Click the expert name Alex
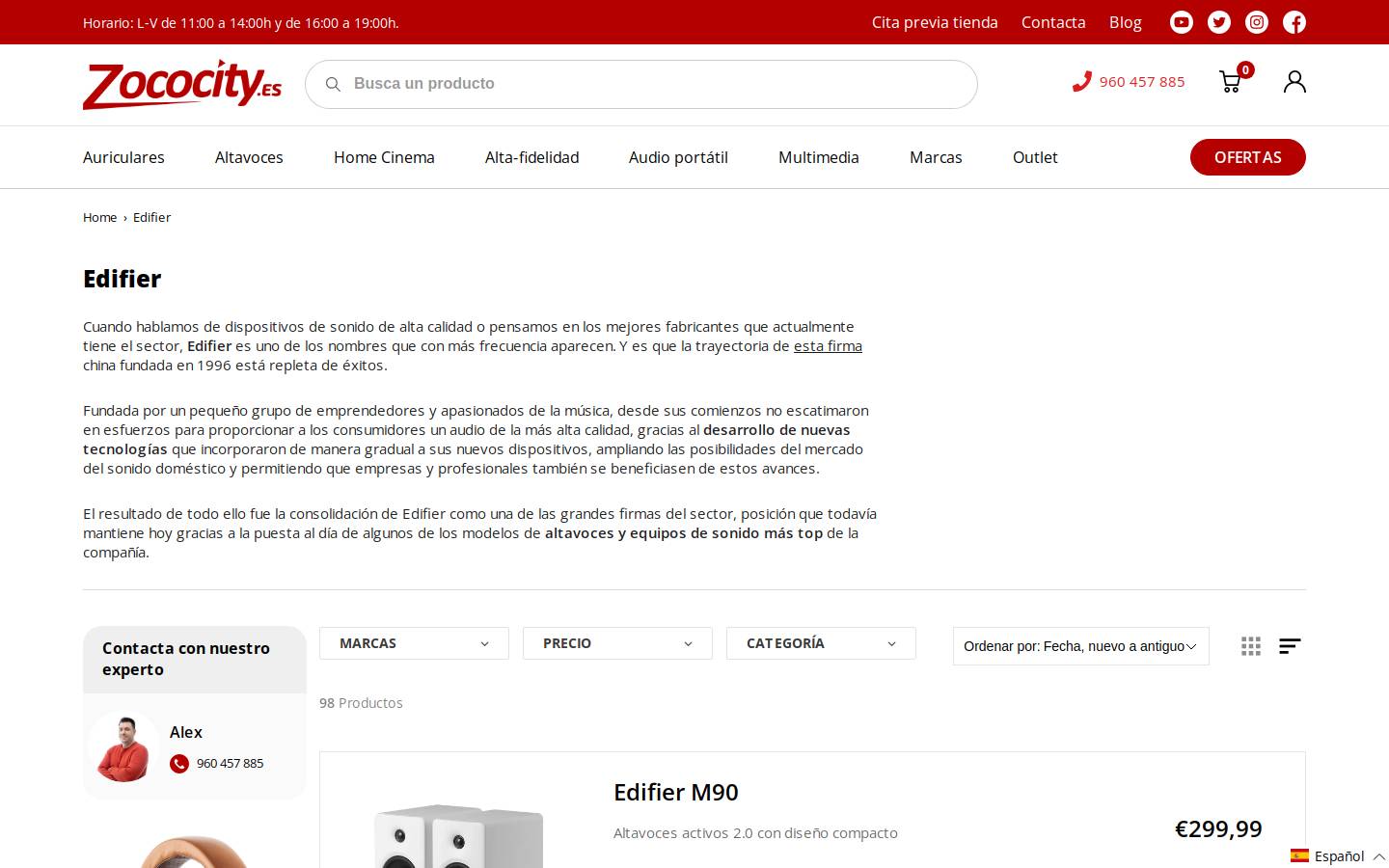This screenshot has width=1389, height=868. (186, 732)
